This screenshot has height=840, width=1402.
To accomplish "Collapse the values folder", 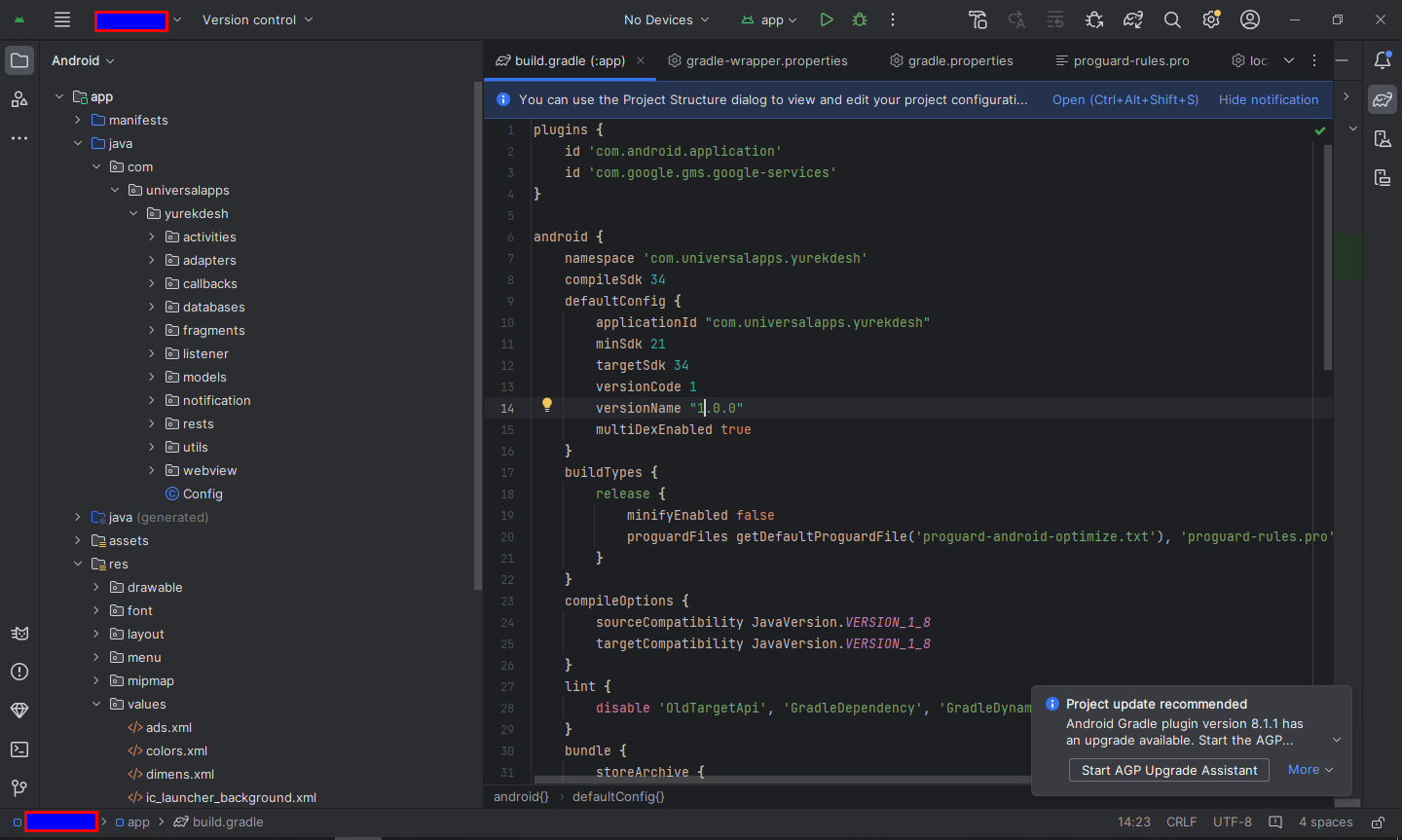I will (96, 704).
